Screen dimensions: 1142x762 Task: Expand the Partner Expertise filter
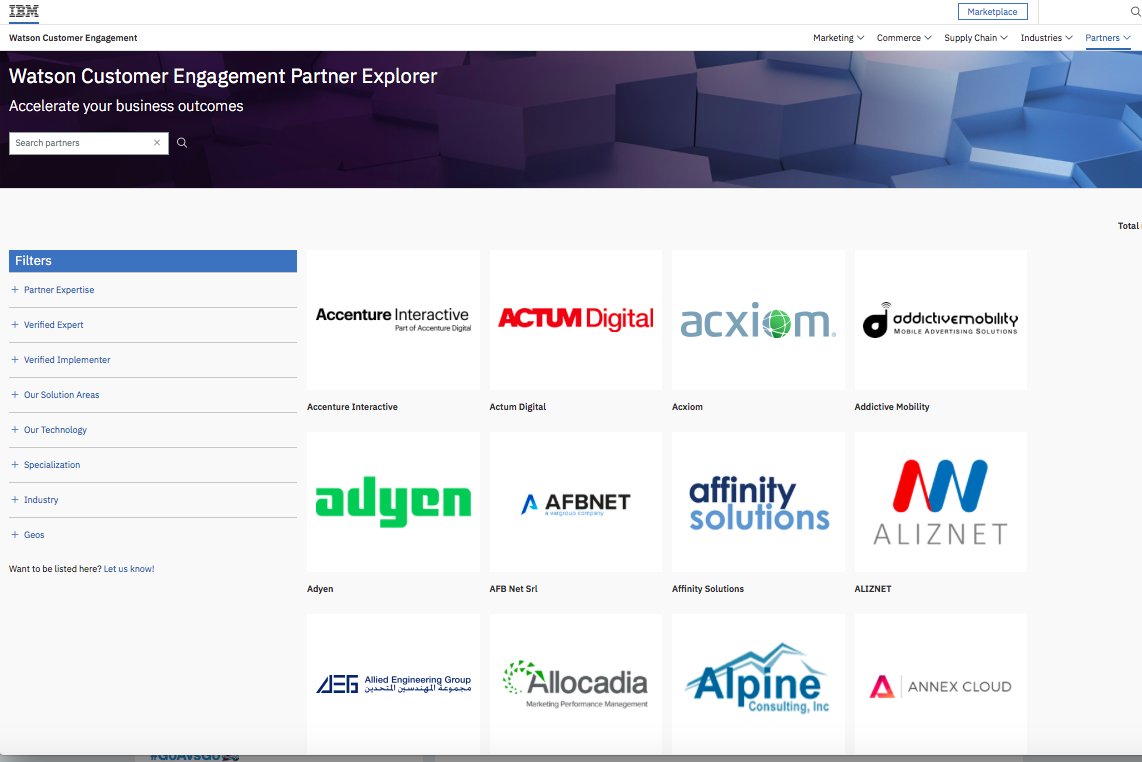[x=58, y=289]
